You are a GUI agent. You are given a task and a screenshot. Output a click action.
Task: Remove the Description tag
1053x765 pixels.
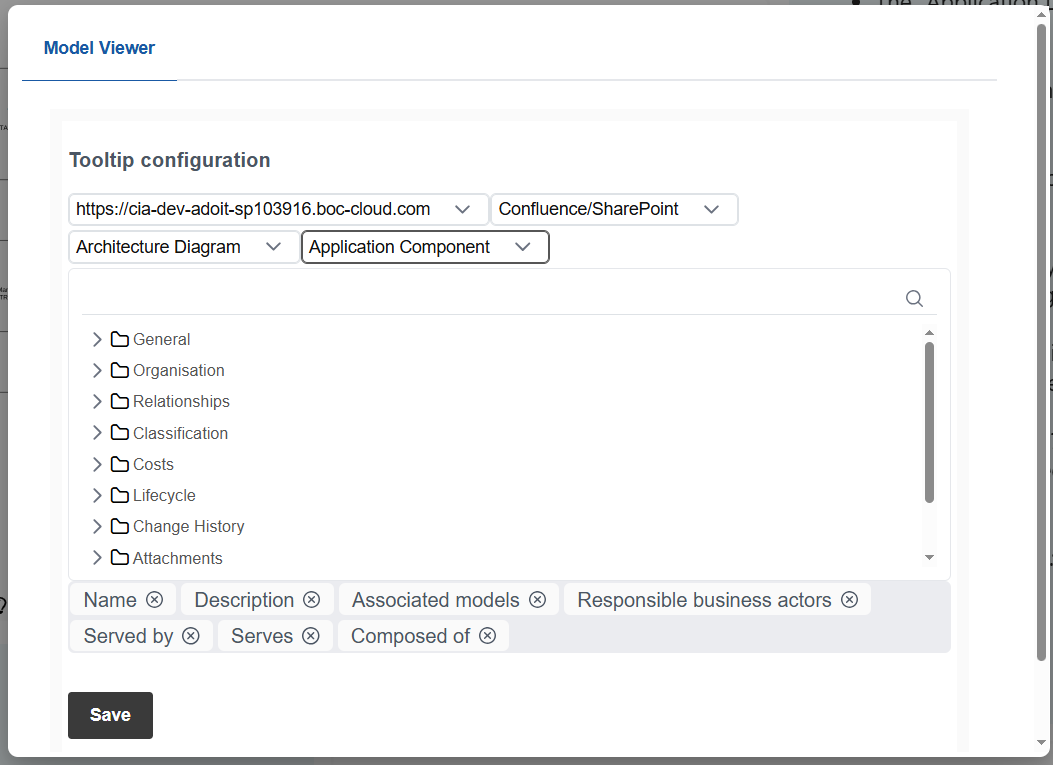tap(311, 600)
